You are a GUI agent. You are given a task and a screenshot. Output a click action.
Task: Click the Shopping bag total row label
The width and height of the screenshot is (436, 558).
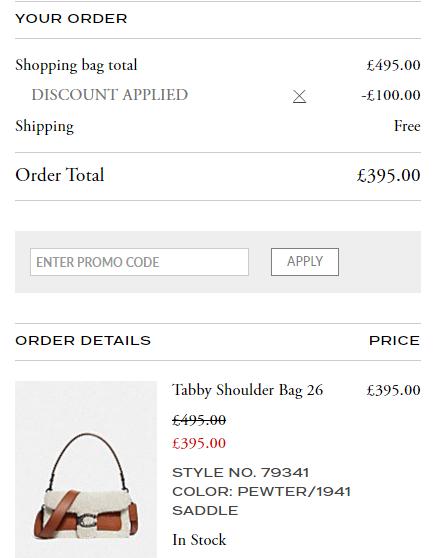[76, 65]
